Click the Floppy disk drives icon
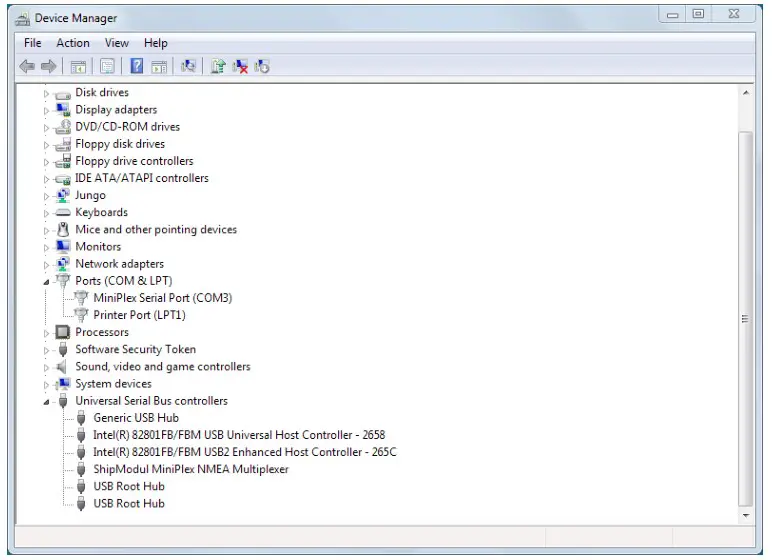 click(x=63, y=144)
